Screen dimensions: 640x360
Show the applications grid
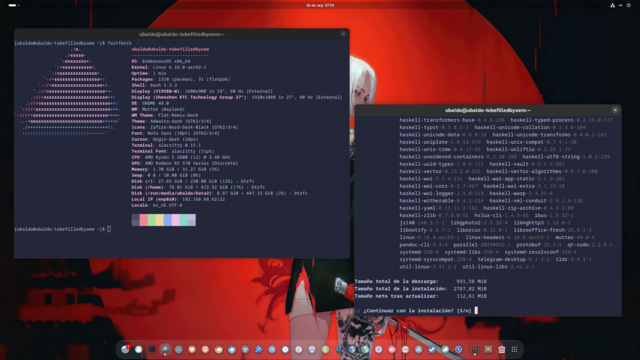(x=514, y=349)
